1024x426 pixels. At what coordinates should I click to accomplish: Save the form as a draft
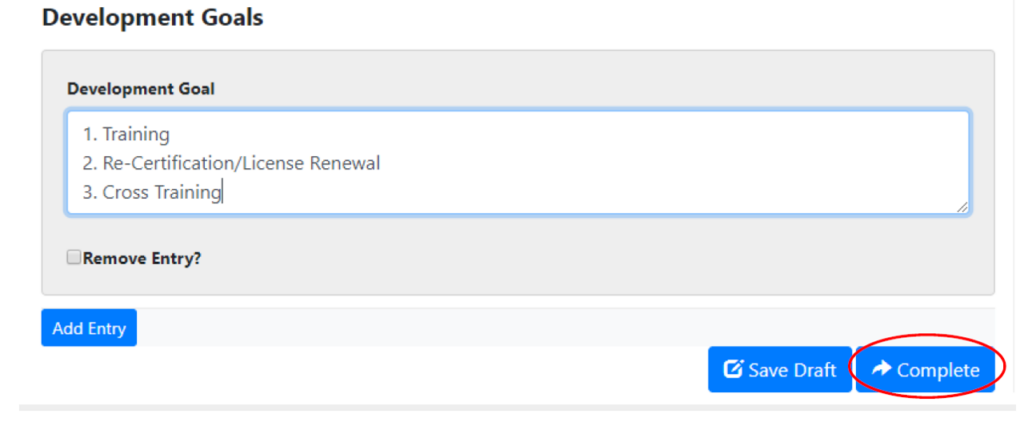coord(779,370)
